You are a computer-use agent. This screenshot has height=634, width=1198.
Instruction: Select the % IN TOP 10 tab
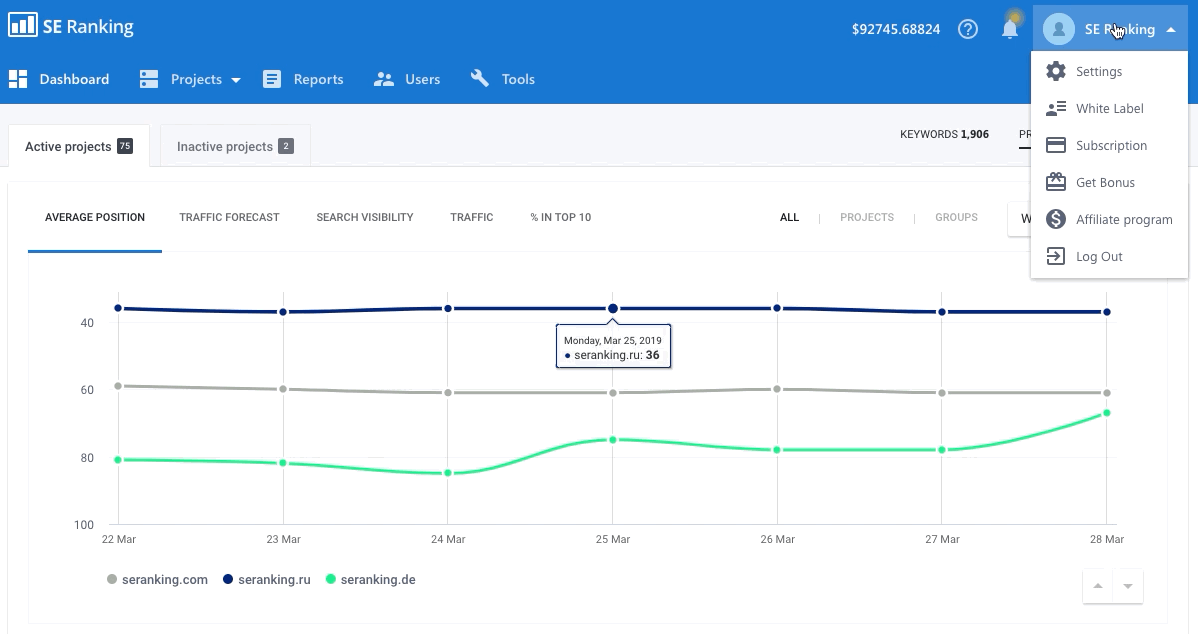click(x=561, y=218)
